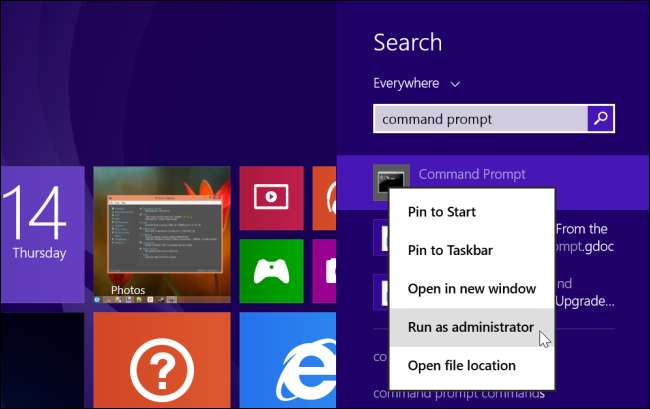Image resolution: width=650 pixels, height=409 pixels.
Task: Open the orange Help question mark tile
Action: (162, 360)
